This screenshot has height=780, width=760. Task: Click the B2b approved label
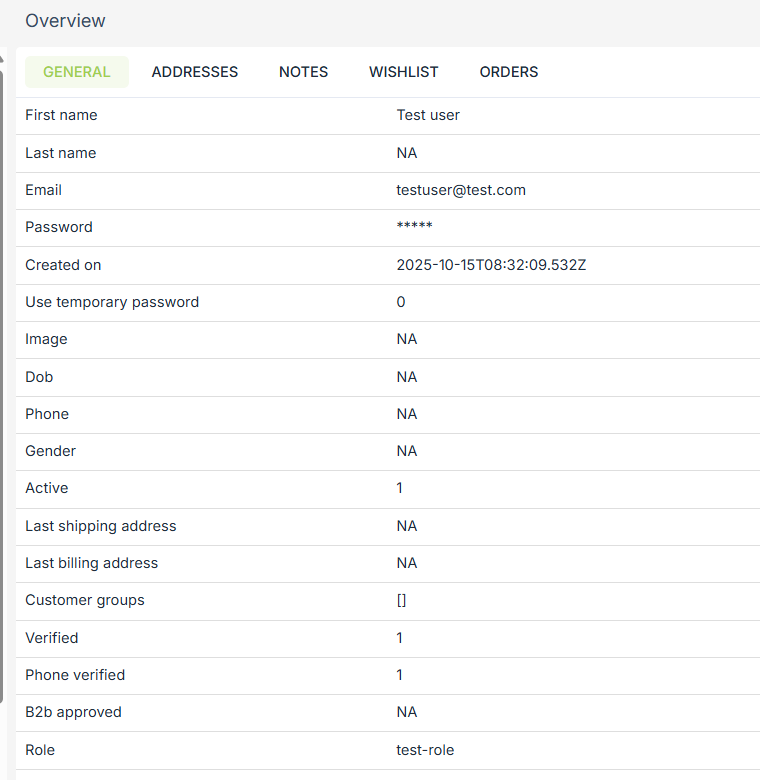pos(73,712)
